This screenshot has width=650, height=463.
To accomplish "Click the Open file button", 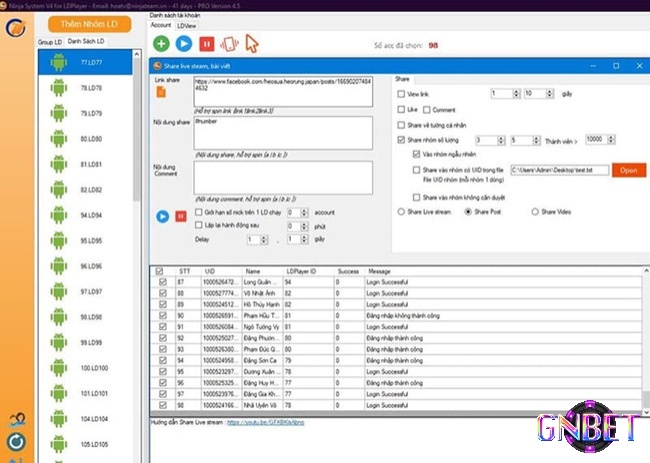I will point(628,170).
